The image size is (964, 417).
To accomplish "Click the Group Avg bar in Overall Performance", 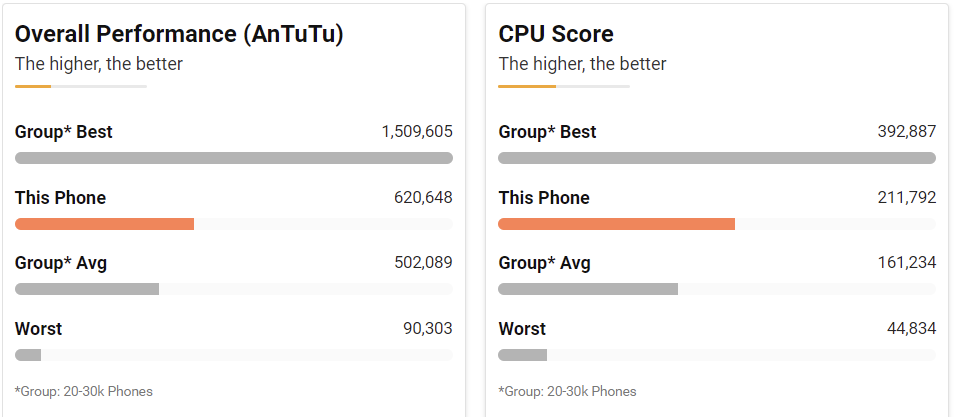I will click(x=87, y=289).
